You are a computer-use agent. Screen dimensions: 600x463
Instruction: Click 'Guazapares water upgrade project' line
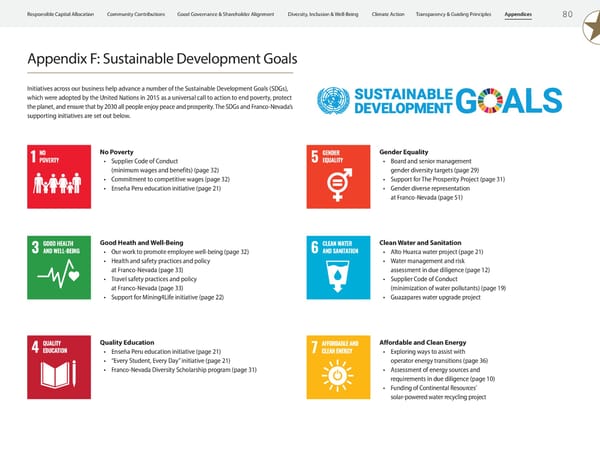[435, 297]
